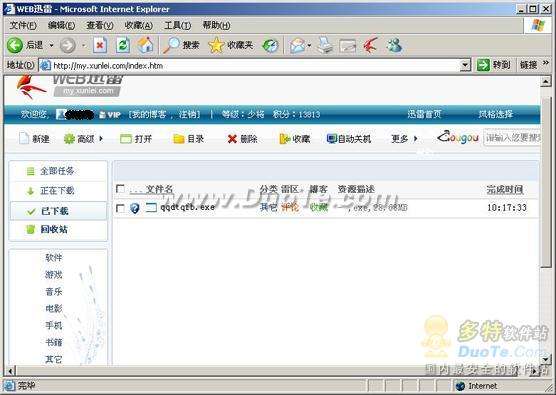This screenshot has height=395, width=556.
Task: Click the 自动关机 monitor icon
Action: coord(332,138)
